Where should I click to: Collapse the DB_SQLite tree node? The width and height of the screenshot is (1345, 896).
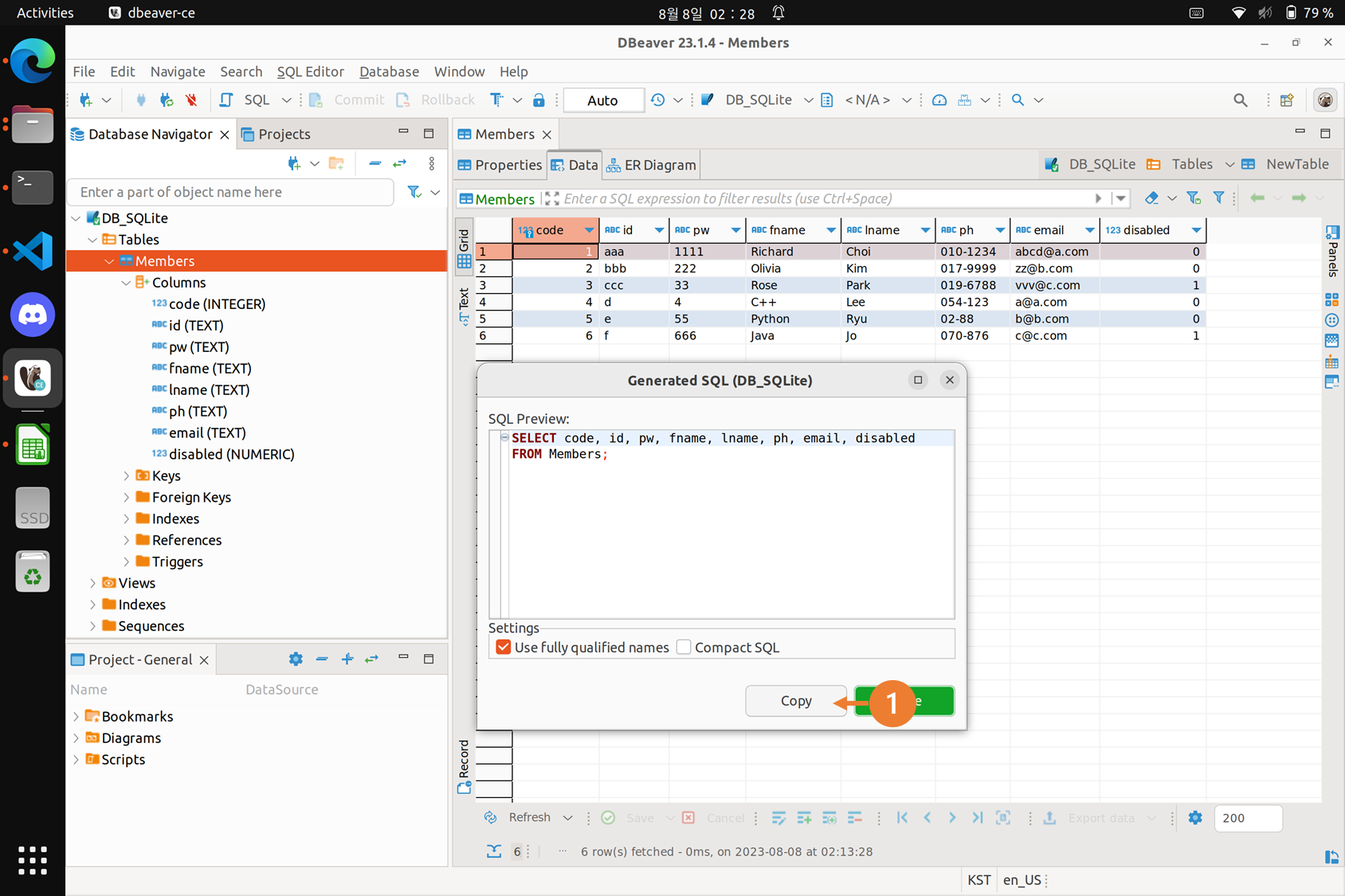click(76, 218)
